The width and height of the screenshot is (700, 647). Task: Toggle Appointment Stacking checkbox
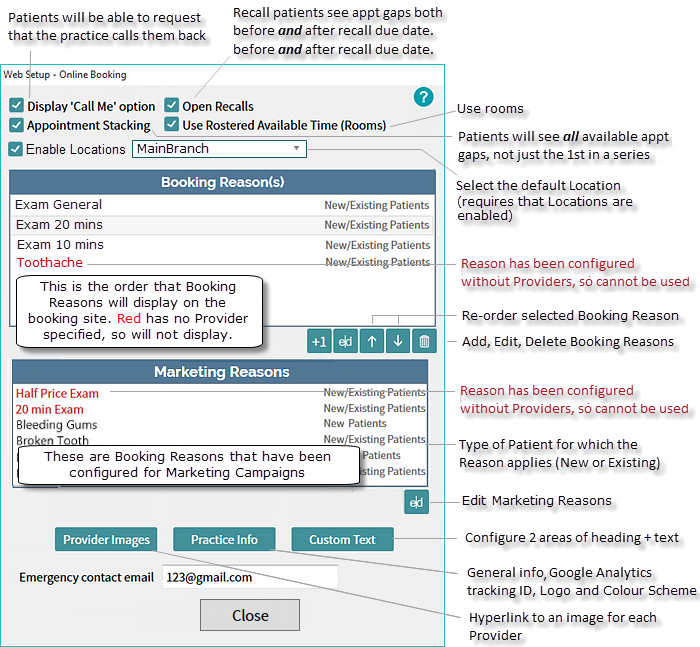point(16,125)
